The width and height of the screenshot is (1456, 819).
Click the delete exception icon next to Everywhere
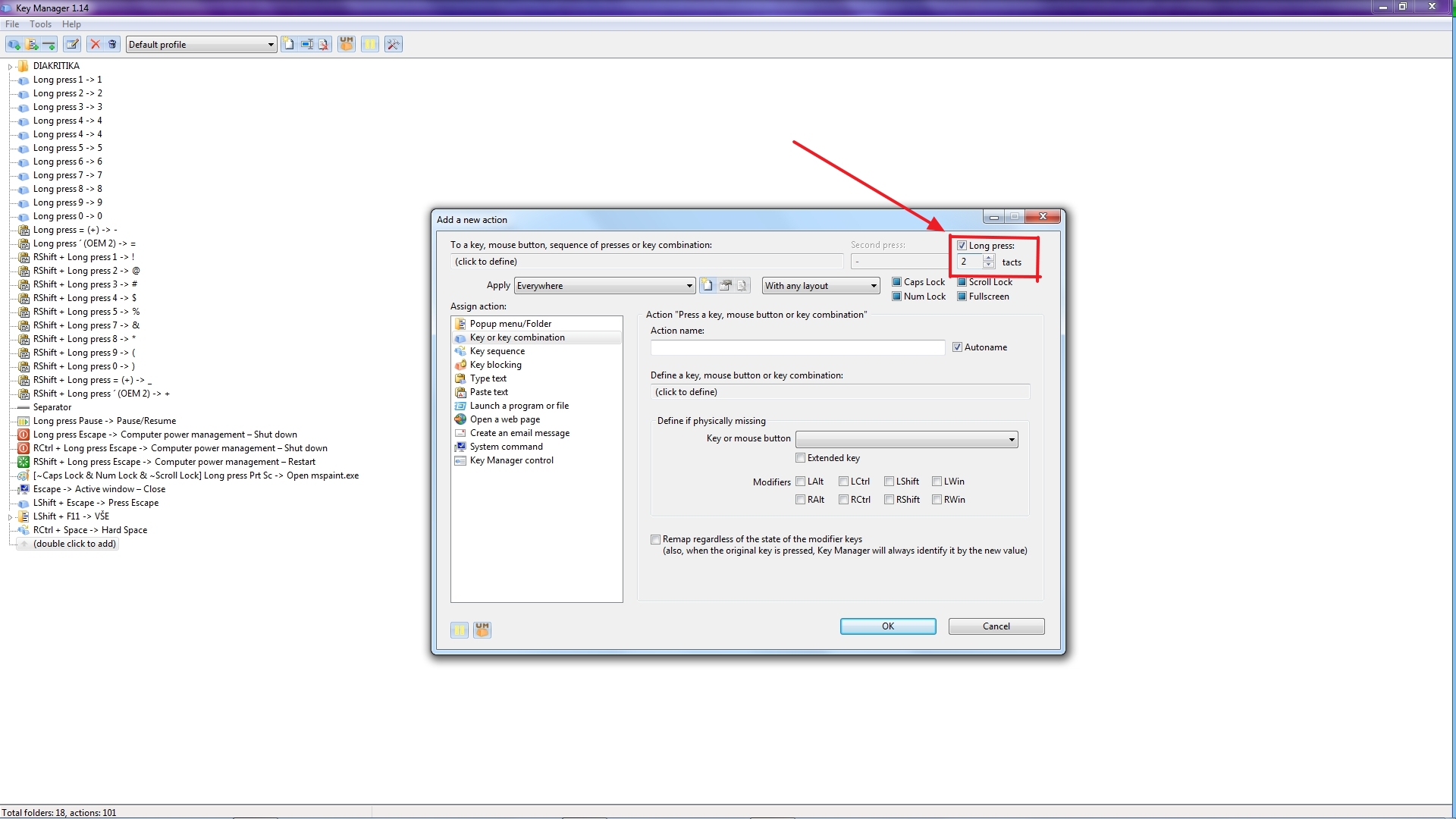click(x=742, y=286)
